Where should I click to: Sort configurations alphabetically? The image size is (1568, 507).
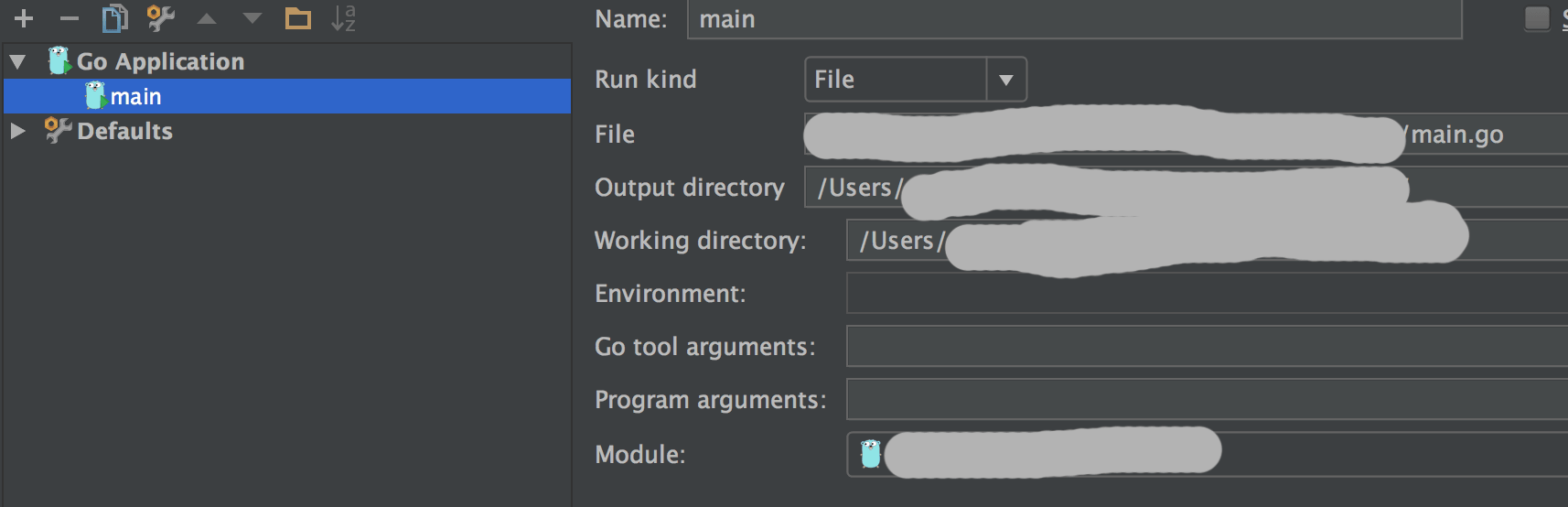click(x=344, y=18)
